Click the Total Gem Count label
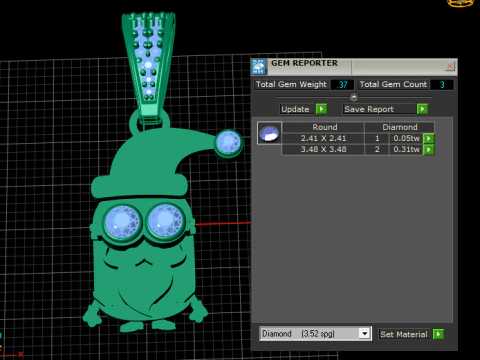Screen dimensions: 480x360 tap(393, 84)
